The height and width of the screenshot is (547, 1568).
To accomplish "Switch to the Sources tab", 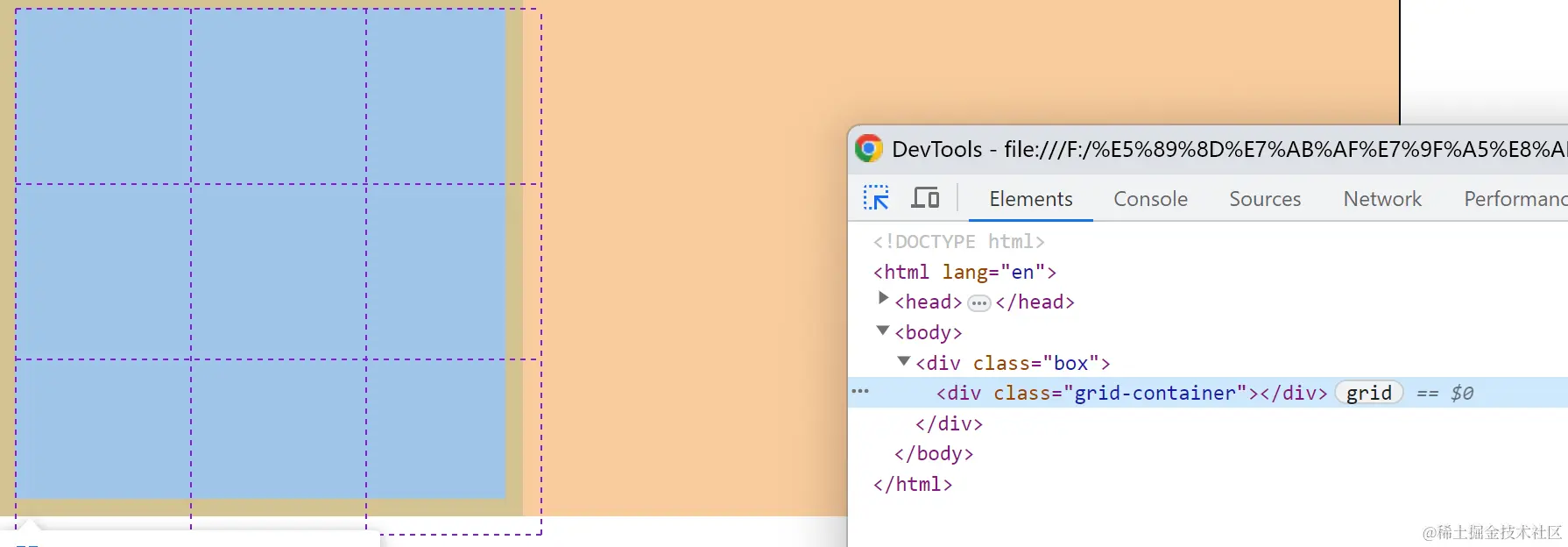I will 1265,199.
